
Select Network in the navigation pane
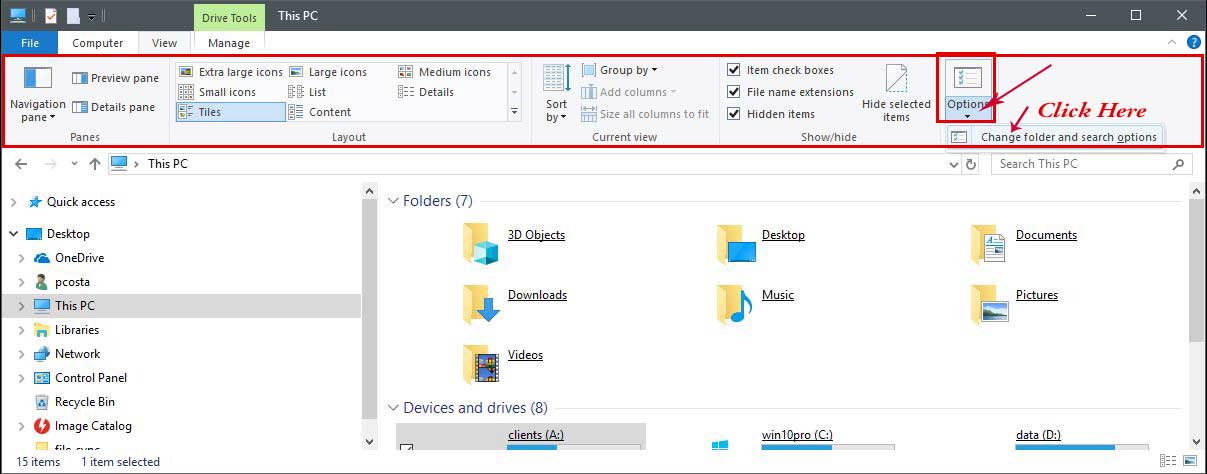pyautogui.click(x=77, y=354)
